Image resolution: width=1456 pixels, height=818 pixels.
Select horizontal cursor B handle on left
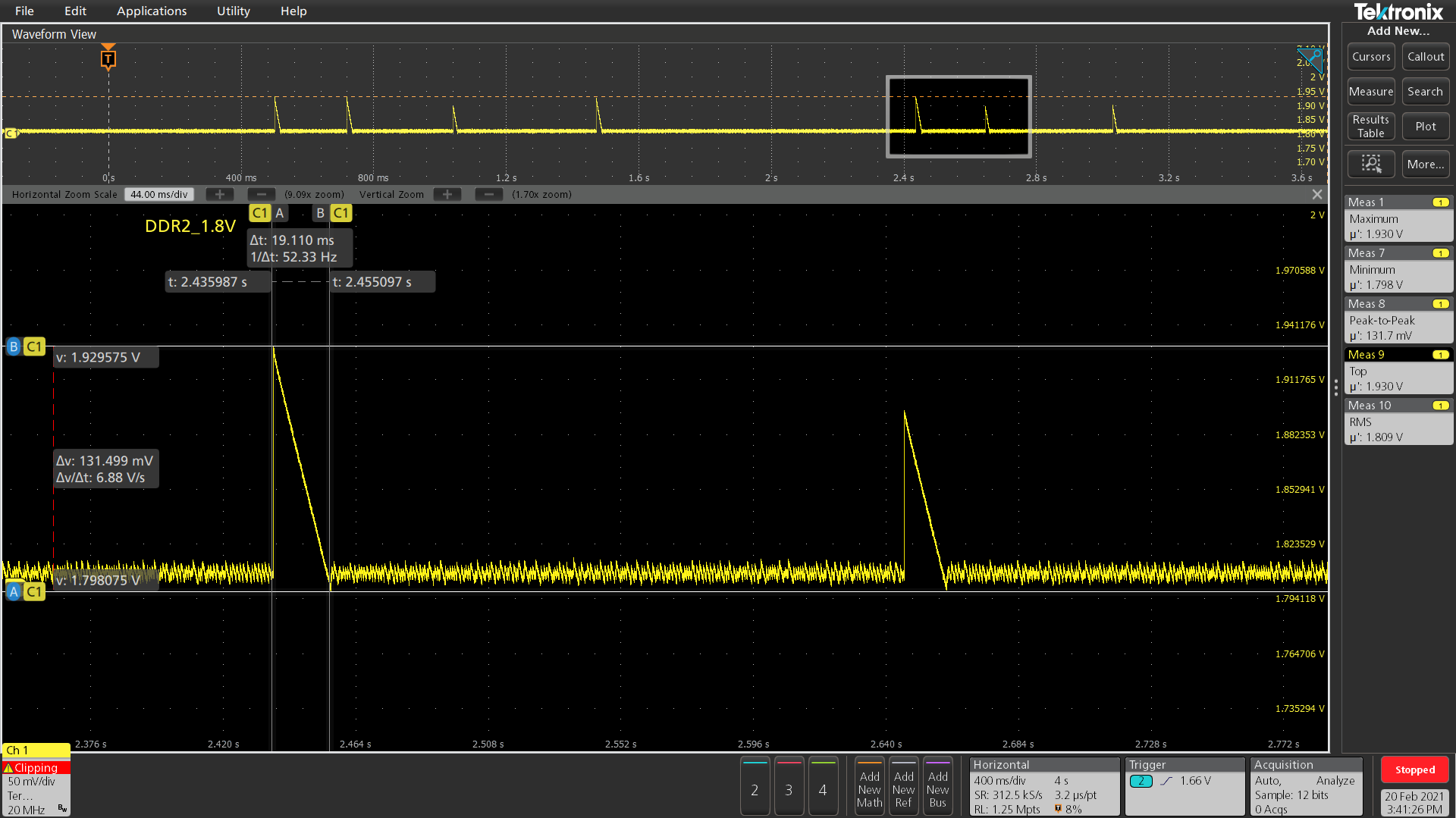tap(25, 346)
